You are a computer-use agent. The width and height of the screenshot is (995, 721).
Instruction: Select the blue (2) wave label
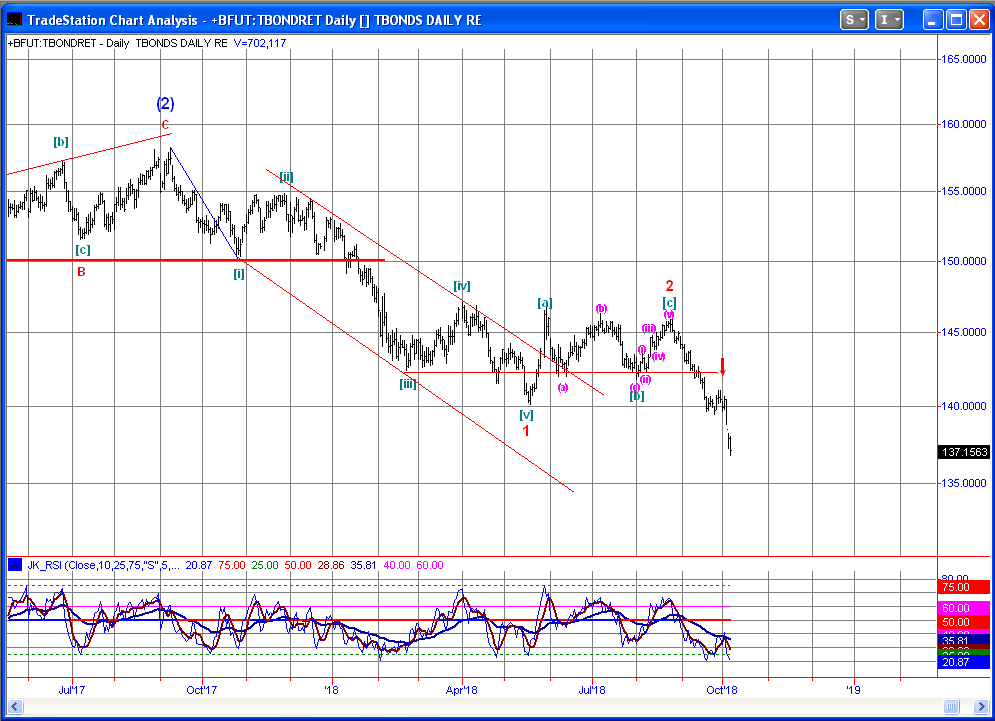[x=165, y=103]
